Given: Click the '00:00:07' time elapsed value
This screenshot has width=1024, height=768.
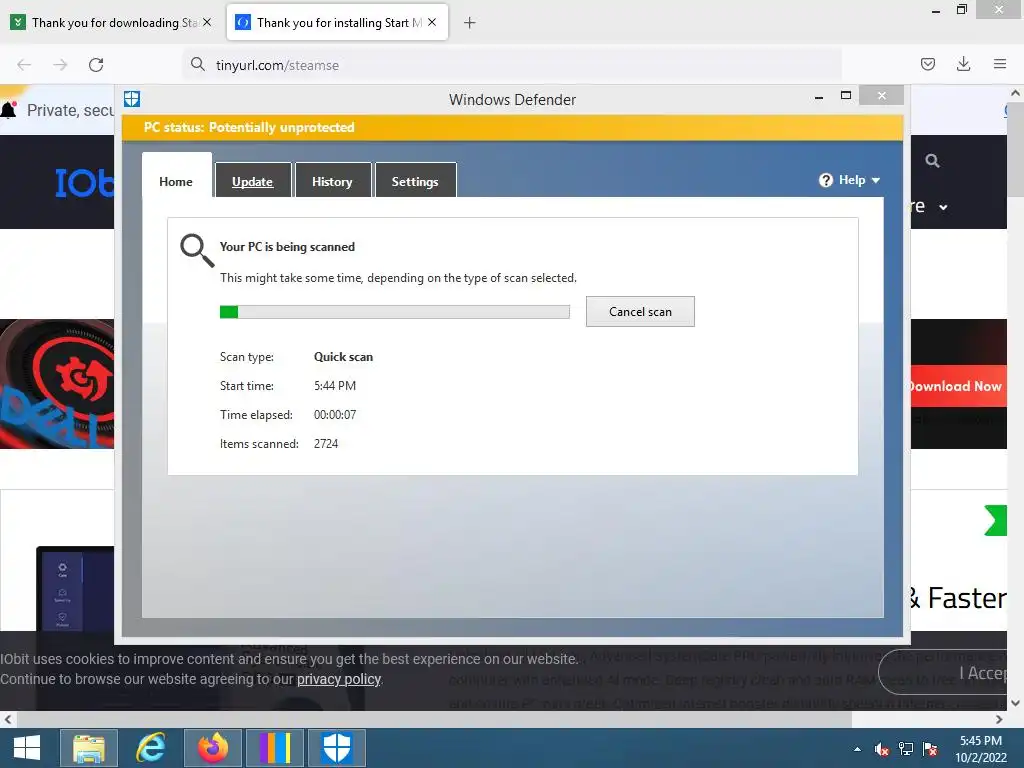Looking at the screenshot, I should pyautogui.click(x=335, y=415).
